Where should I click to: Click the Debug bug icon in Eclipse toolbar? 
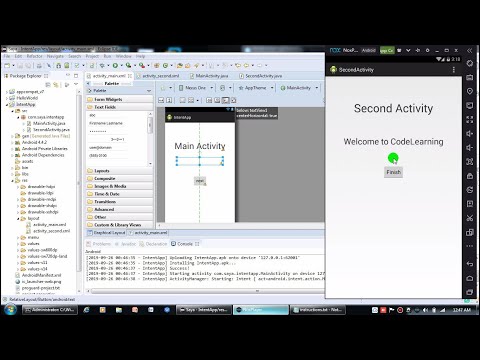point(102,65)
